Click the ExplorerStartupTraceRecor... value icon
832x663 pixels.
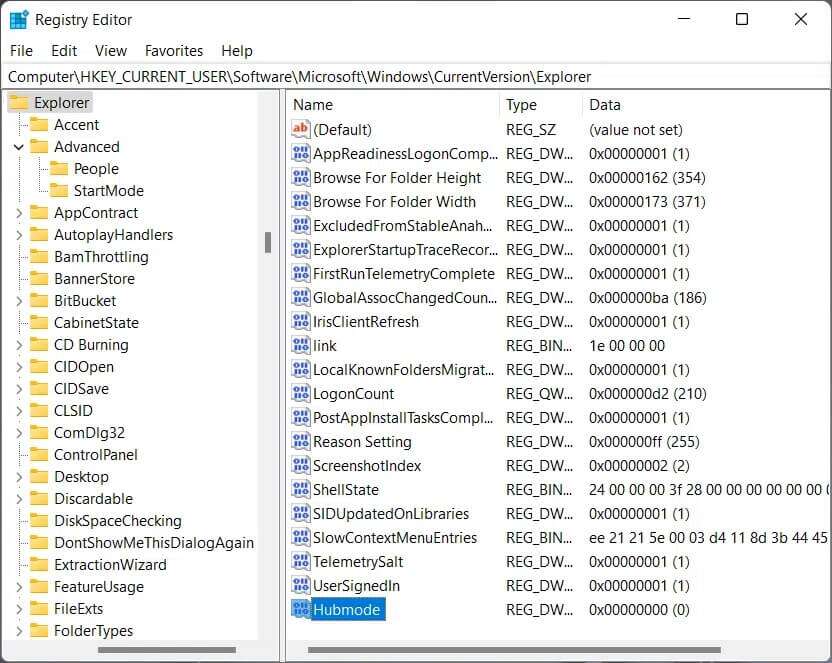click(x=300, y=249)
